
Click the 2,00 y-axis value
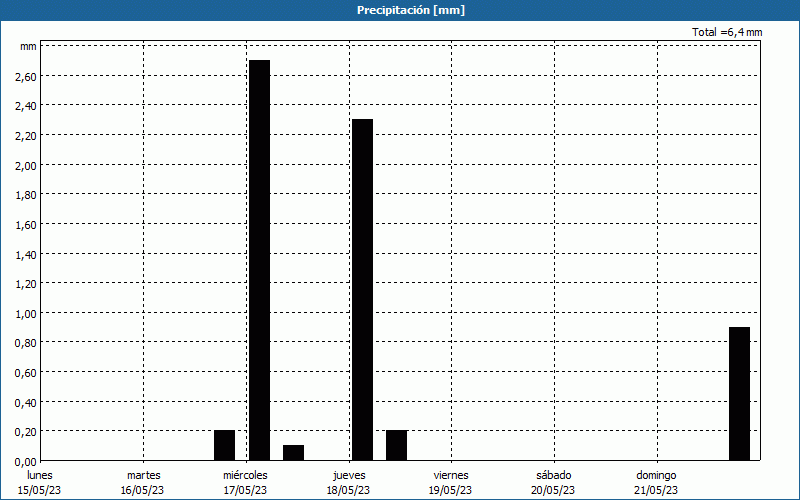[x=27, y=165]
